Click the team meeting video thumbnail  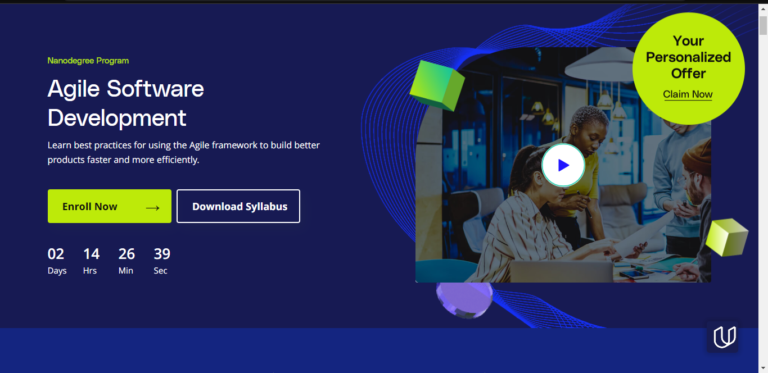[x=563, y=165]
